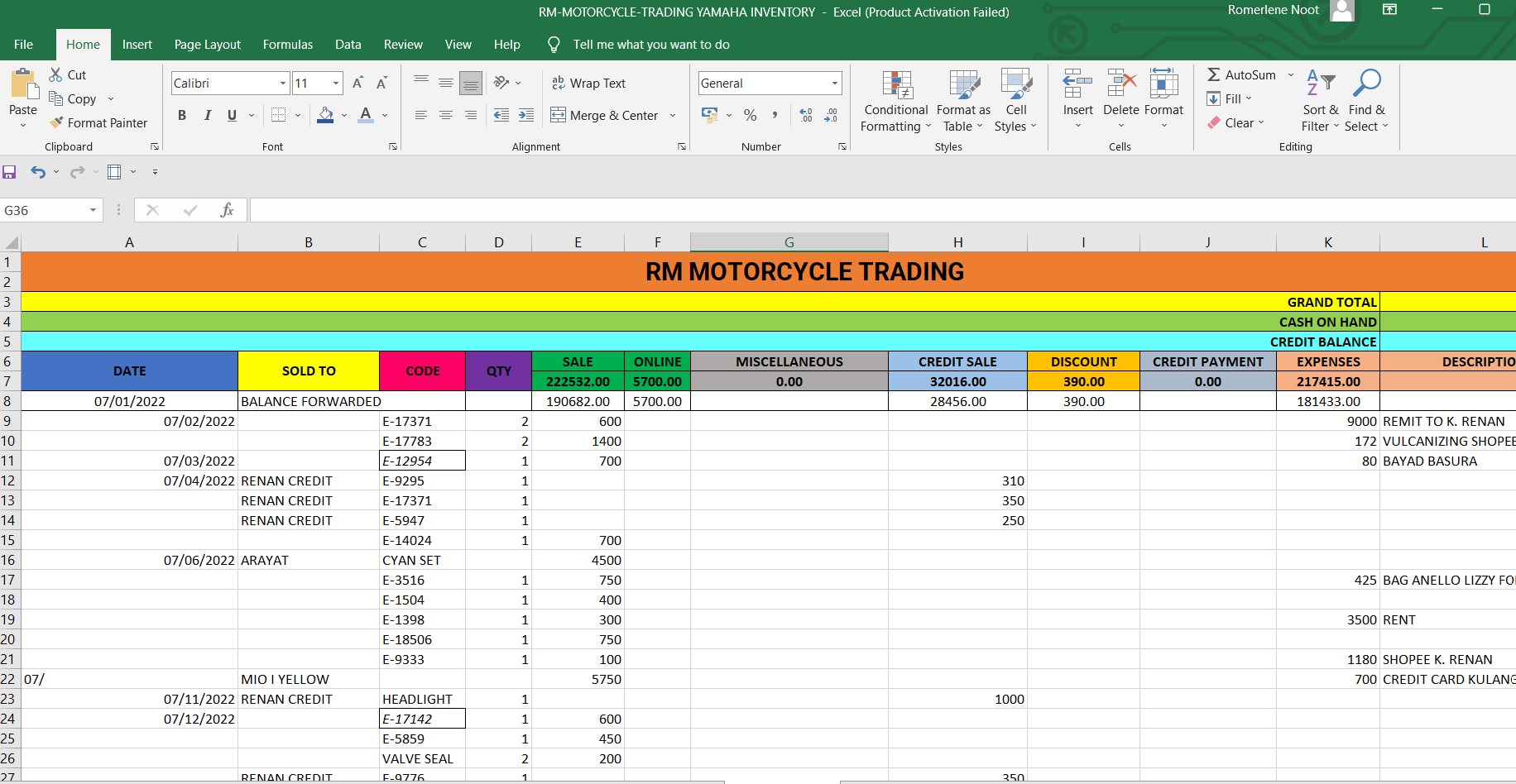This screenshot has width=1516, height=784.
Task: Open the Orientation text rotation tool
Action: (501, 83)
